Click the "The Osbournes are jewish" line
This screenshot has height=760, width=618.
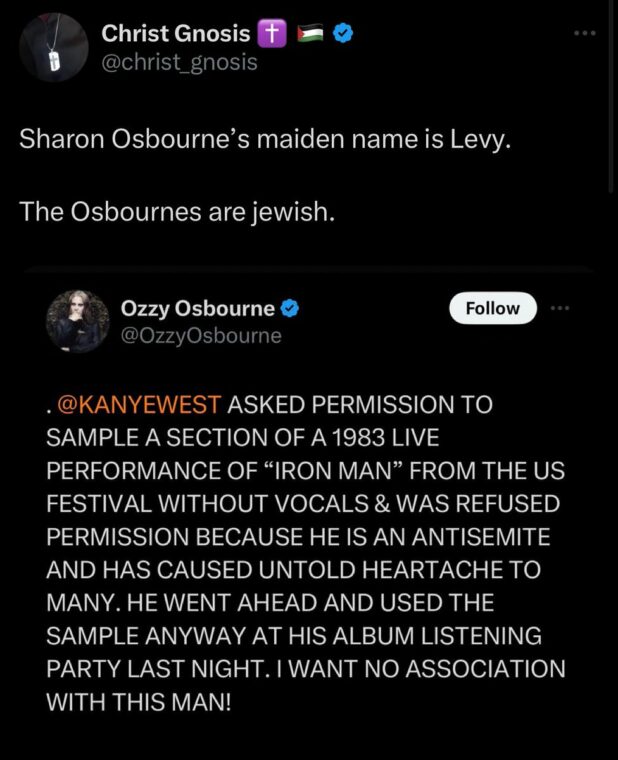(x=176, y=213)
